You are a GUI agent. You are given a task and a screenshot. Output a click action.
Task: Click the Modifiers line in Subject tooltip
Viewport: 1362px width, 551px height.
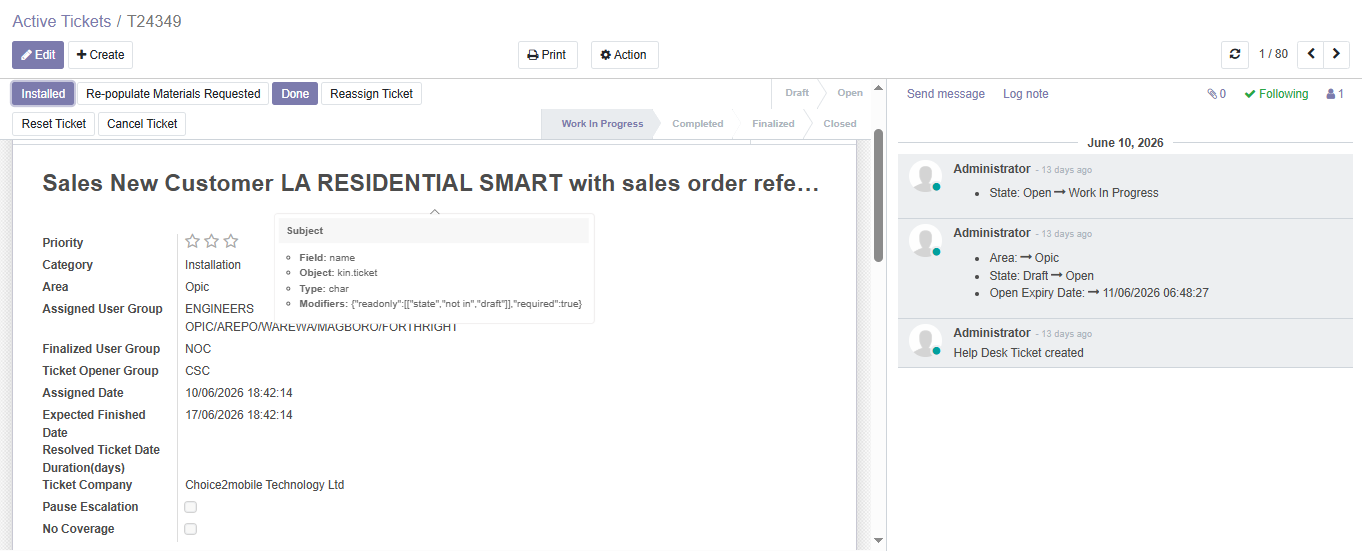point(440,303)
